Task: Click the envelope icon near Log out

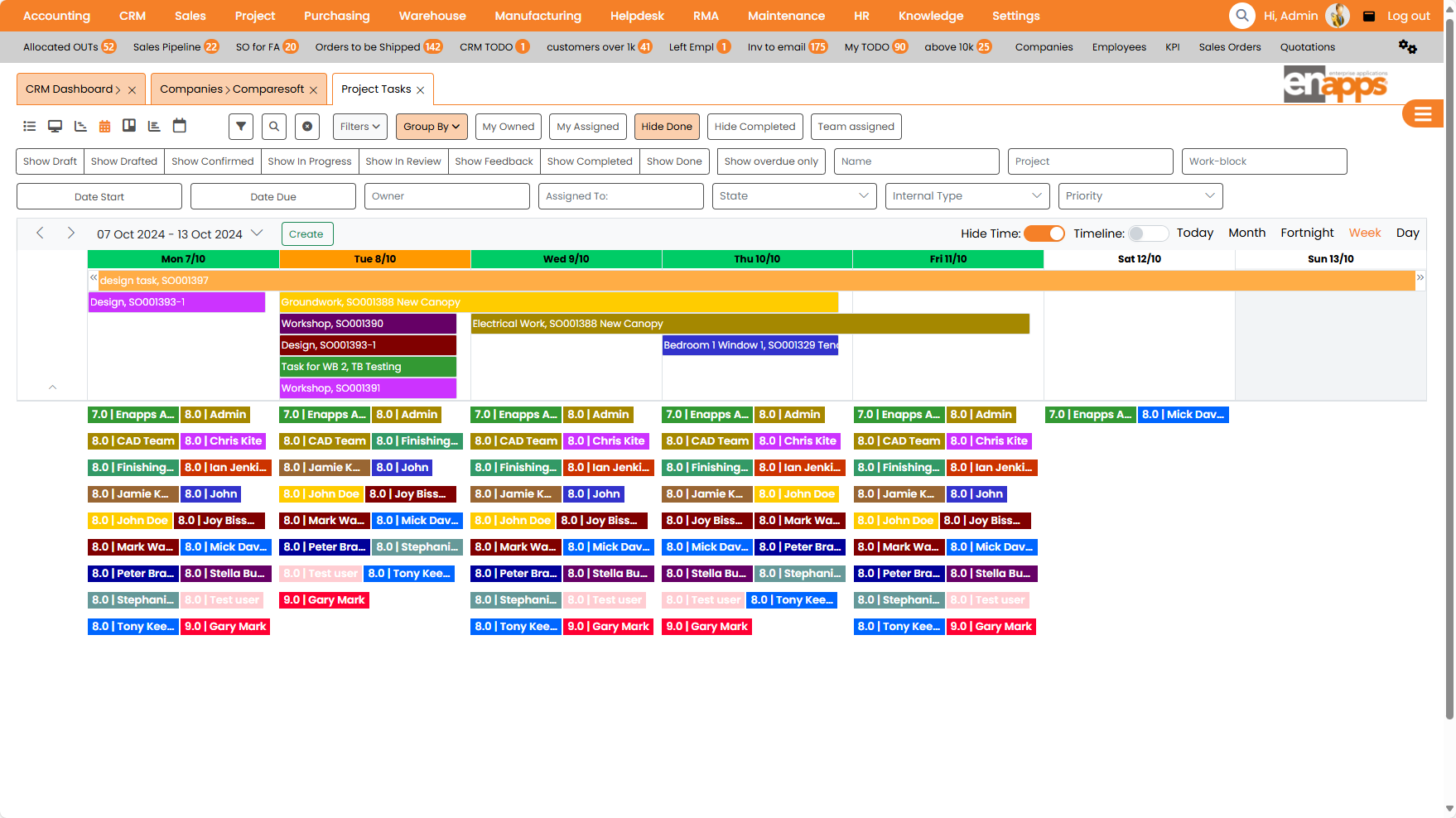Action: (x=1369, y=16)
